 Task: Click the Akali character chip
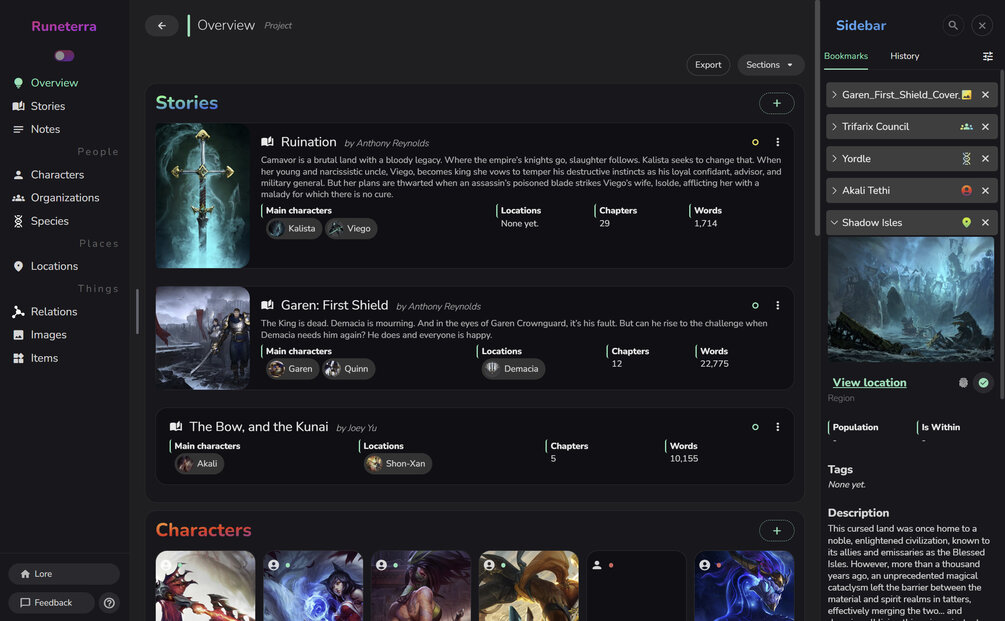(x=199, y=464)
